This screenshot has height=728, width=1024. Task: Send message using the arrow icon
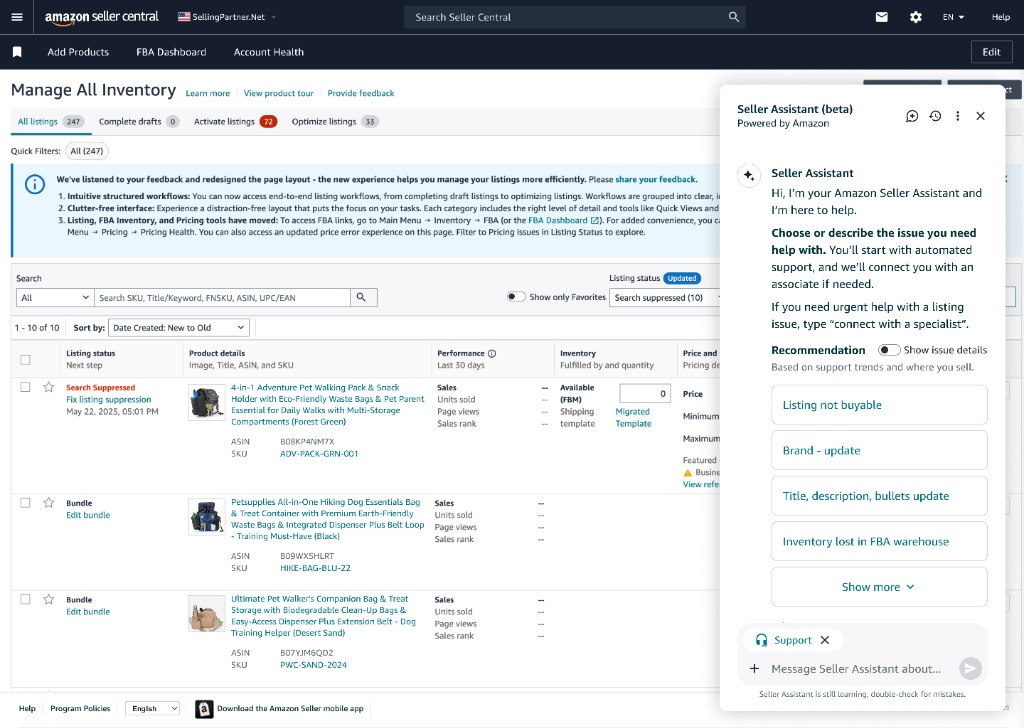coord(969,668)
